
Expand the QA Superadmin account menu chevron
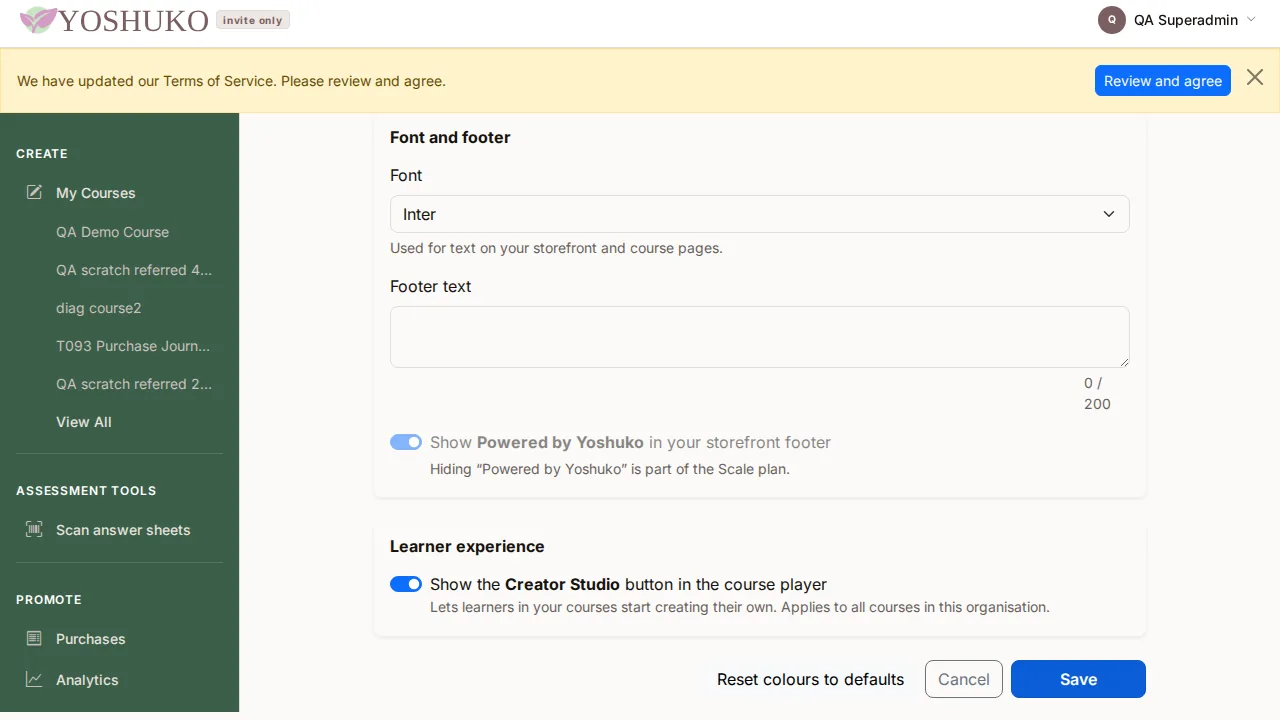1251,19
